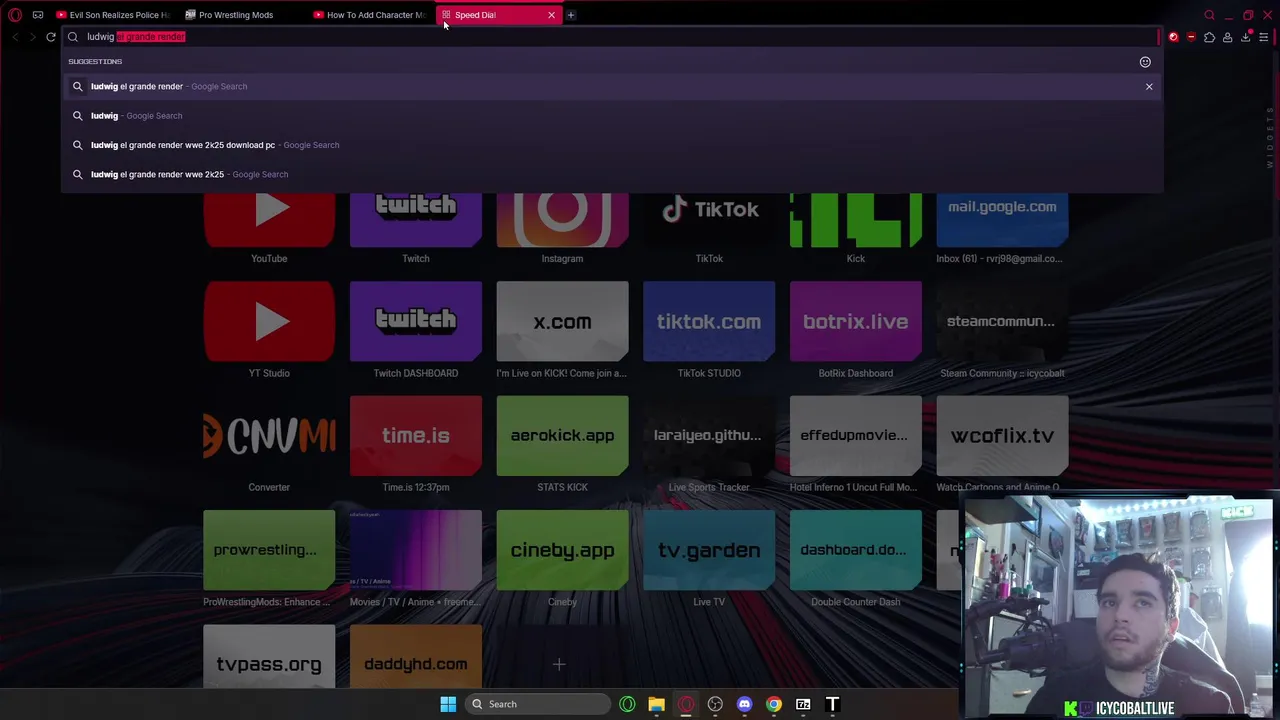1280x720 pixels.
Task: Remove the 'ludwig el grande render' suggestion
Action: [x=1149, y=87]
